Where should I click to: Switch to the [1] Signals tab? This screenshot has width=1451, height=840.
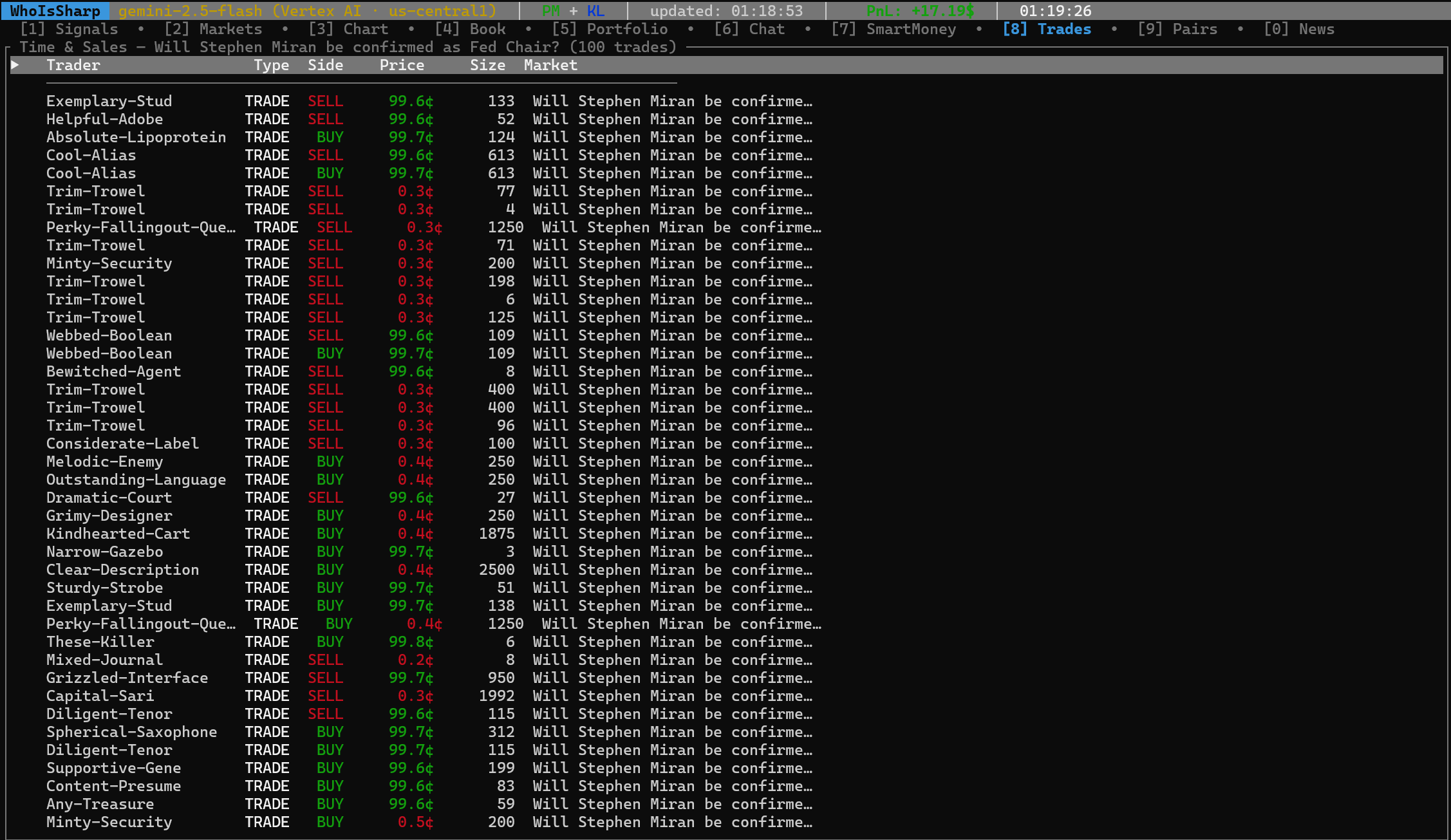click(x=69, y=29)
